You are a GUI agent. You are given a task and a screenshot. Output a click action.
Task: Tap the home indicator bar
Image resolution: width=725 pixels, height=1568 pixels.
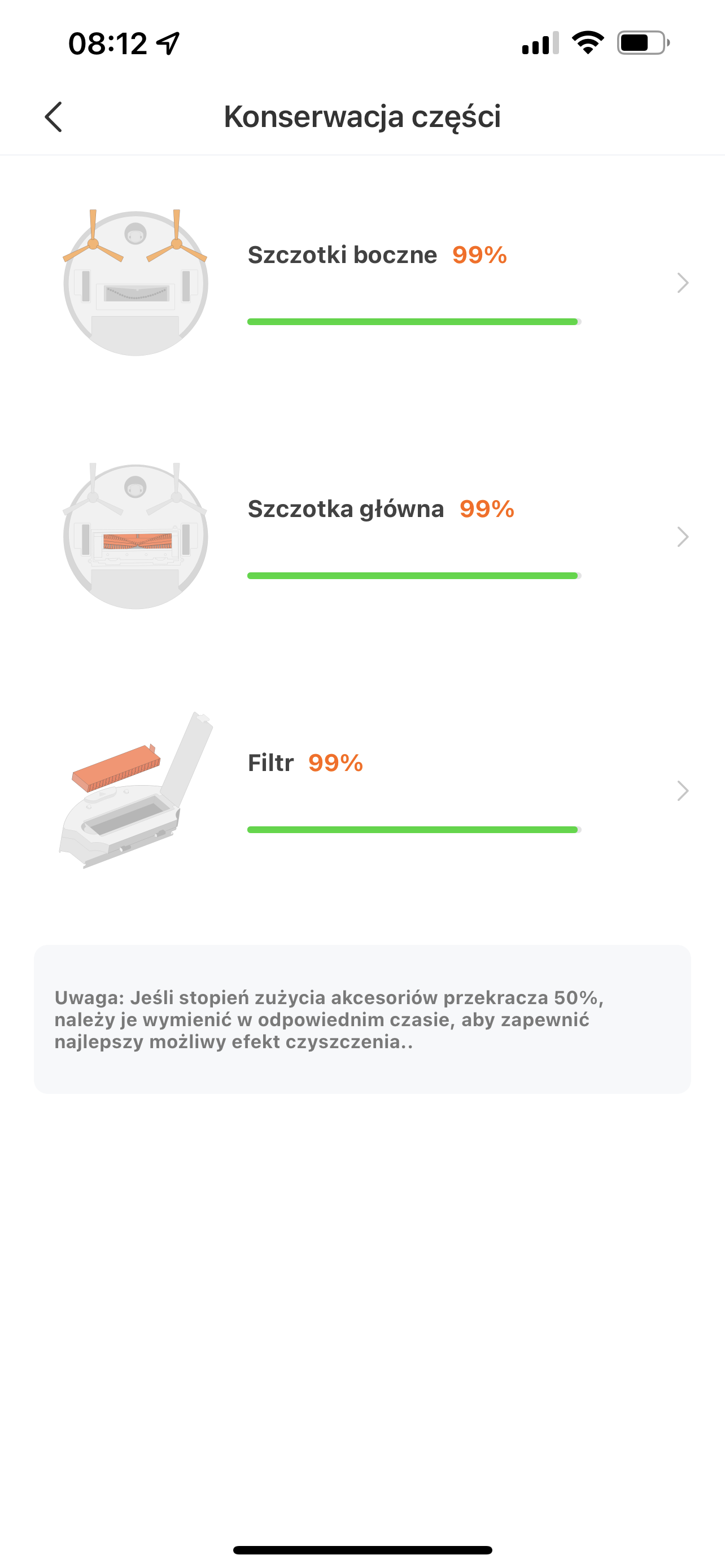362,1550
